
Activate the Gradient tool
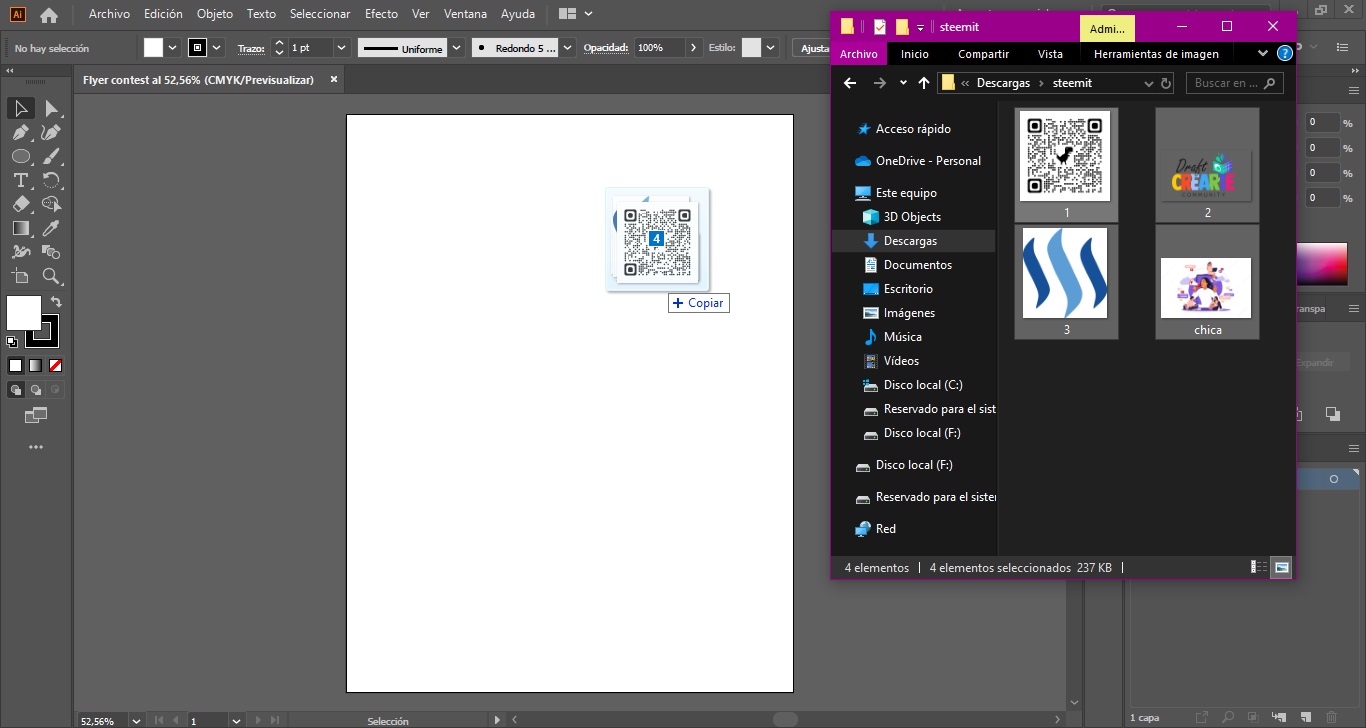pyautogui.click(x=21, y=228)
